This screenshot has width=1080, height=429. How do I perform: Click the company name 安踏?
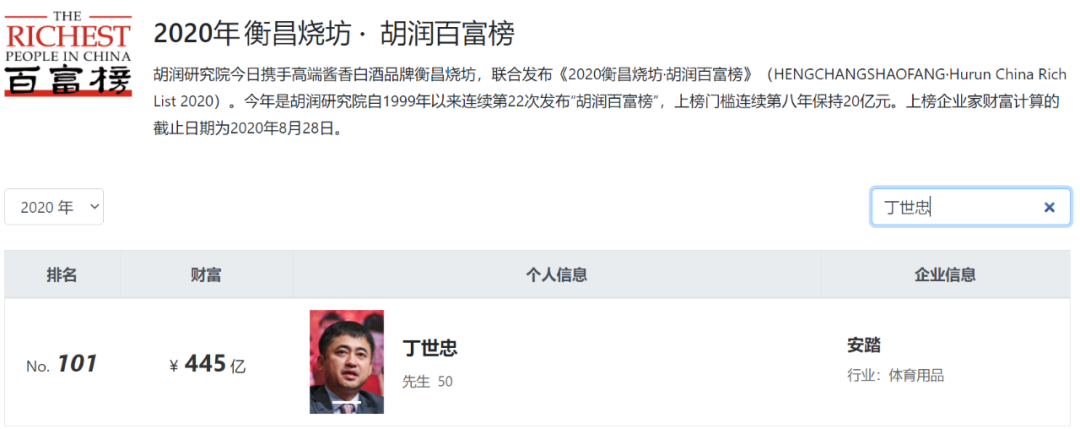864,346
